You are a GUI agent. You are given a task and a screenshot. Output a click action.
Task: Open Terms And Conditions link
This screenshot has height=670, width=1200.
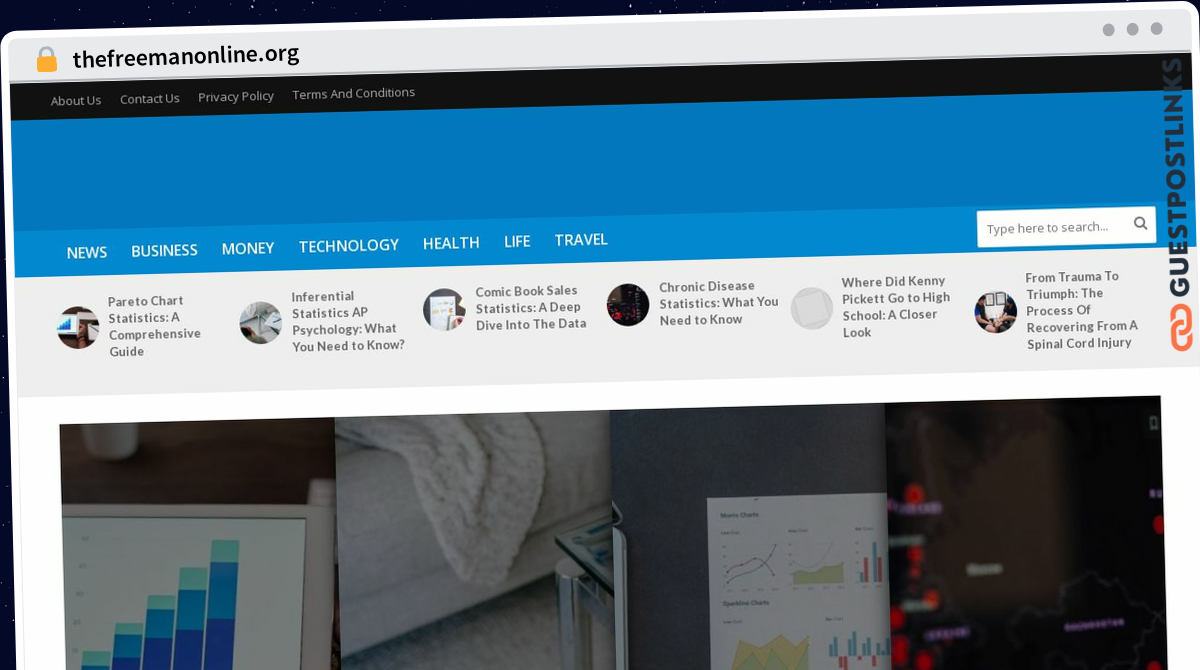(354, 93)
